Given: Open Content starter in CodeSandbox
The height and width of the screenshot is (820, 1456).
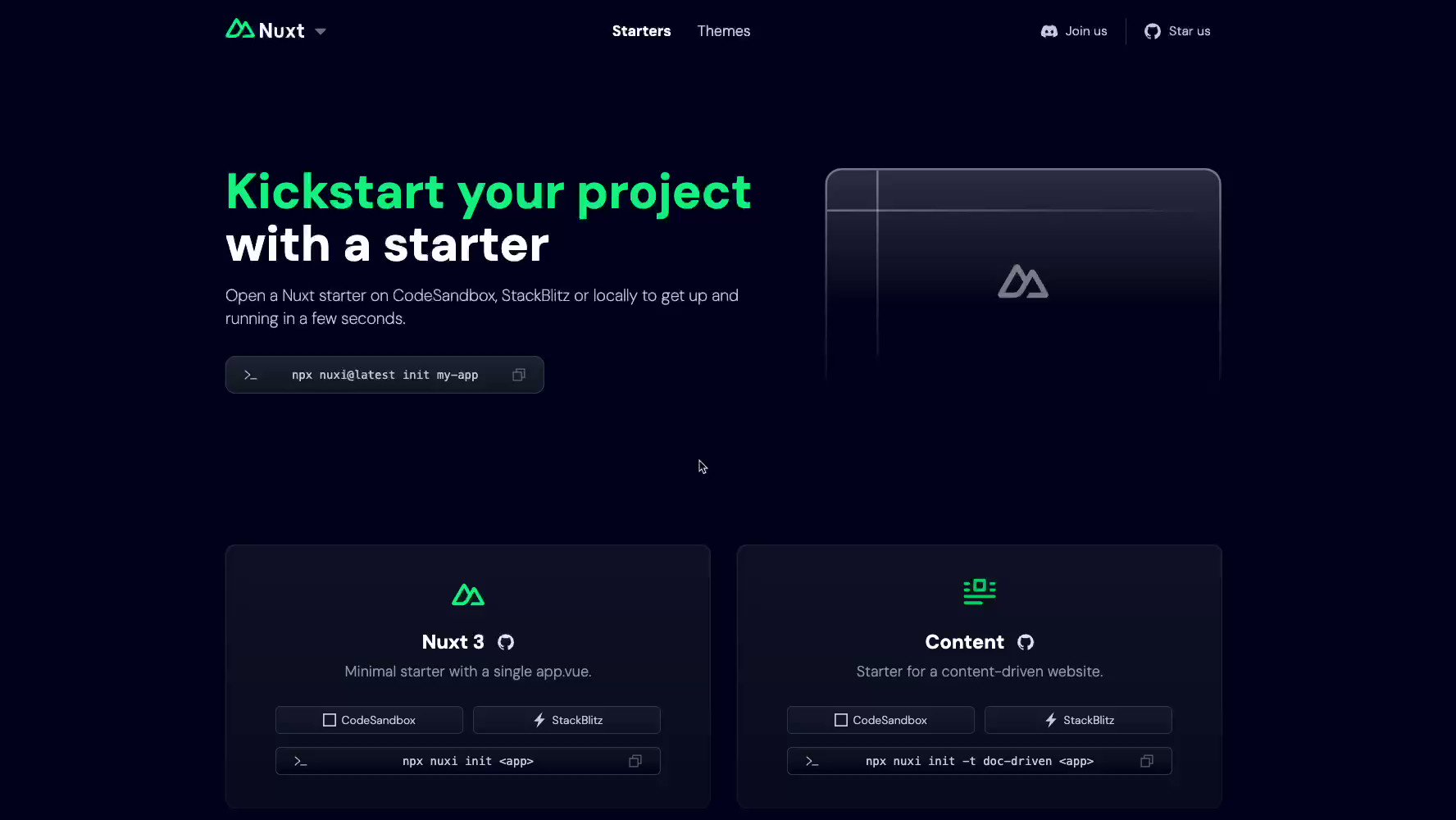Looking at the screenshot, I should [x=880, y=720].
